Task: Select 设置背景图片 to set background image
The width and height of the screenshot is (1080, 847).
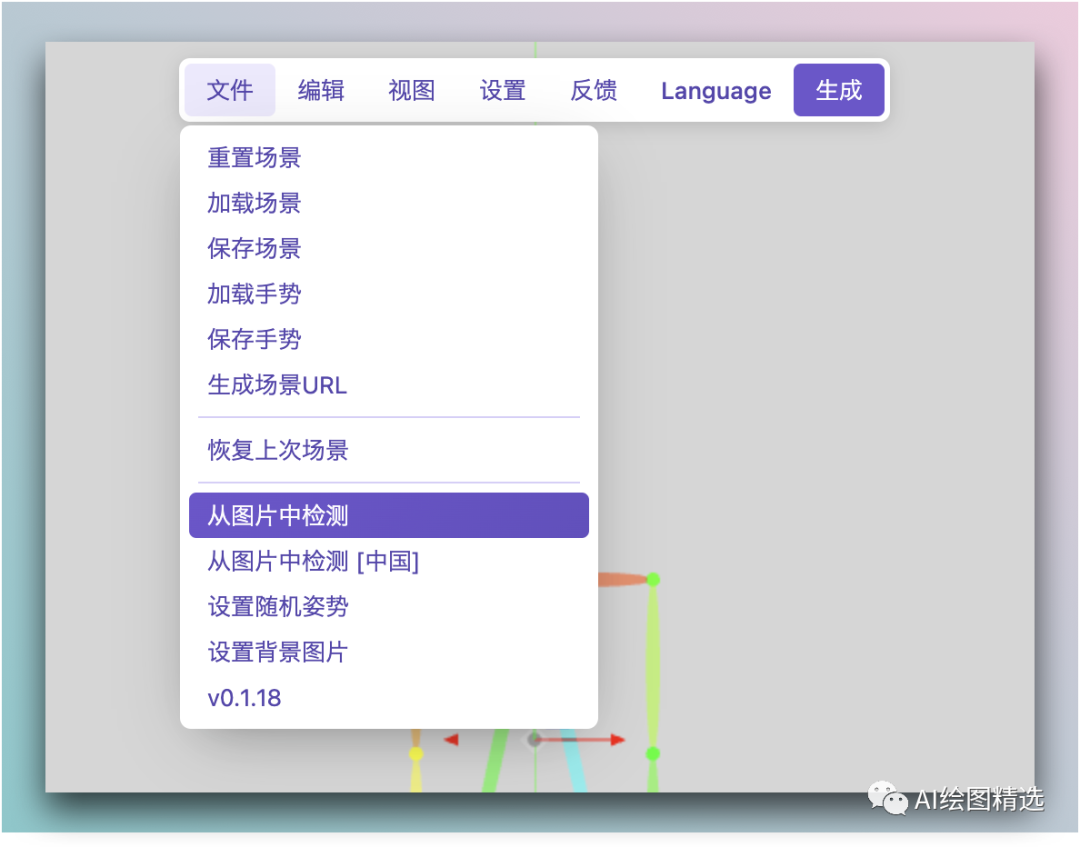Action: 276,652
